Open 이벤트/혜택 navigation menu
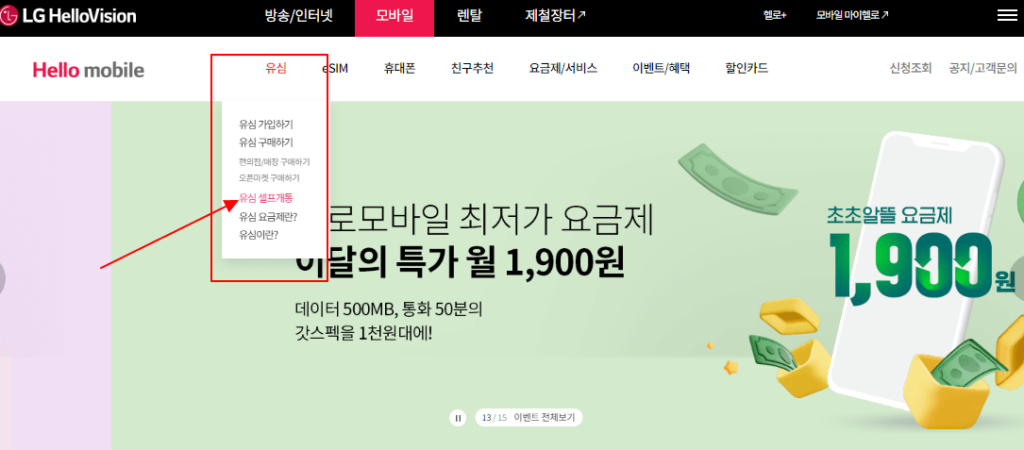 pyautogui.click(x=661, y=68)
